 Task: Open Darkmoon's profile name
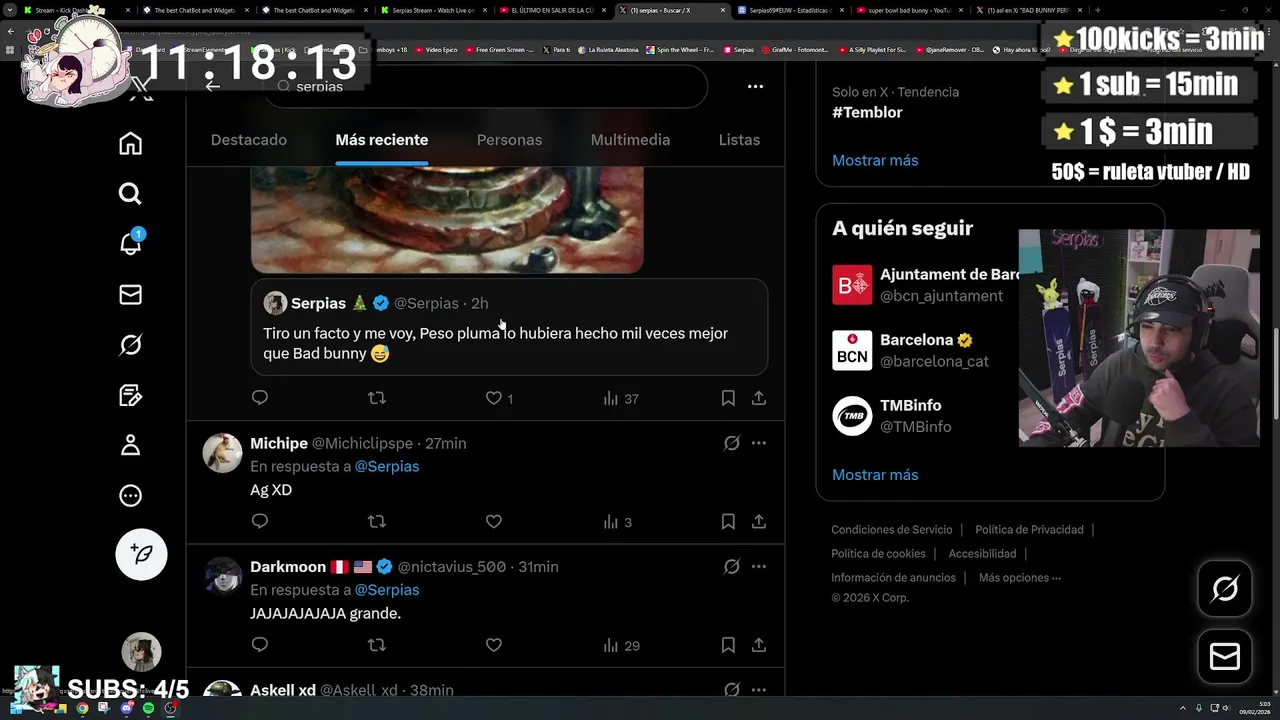point(288,567)
